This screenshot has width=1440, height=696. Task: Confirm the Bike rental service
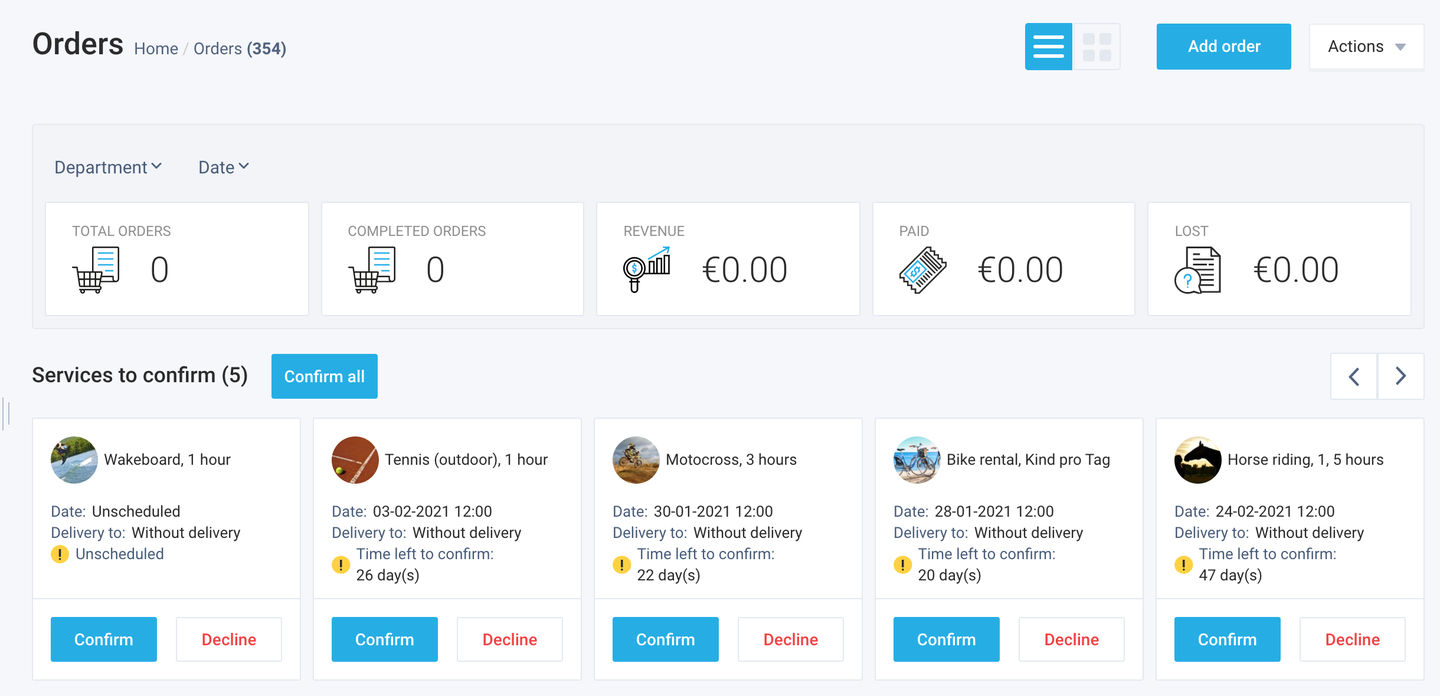point(947,639)
